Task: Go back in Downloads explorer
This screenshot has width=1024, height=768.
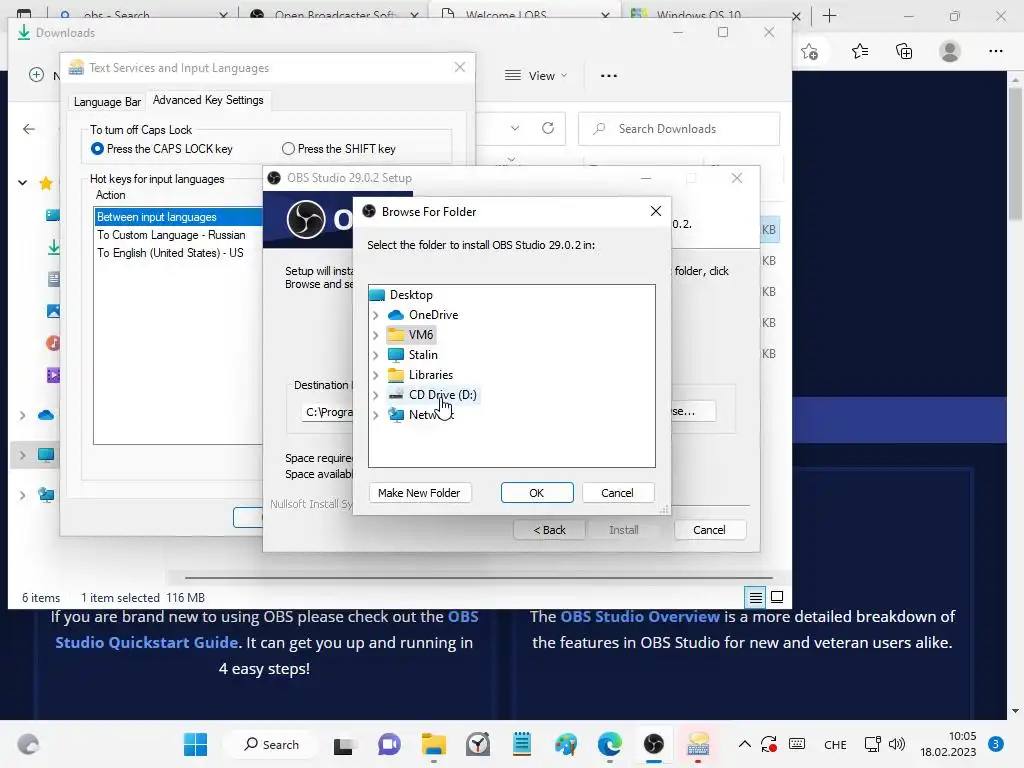Action: tap(29, 129)
